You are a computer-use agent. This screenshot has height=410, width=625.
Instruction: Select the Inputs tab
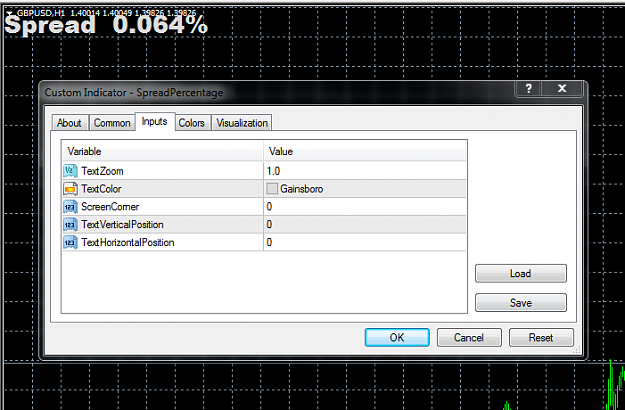[155, 121]
